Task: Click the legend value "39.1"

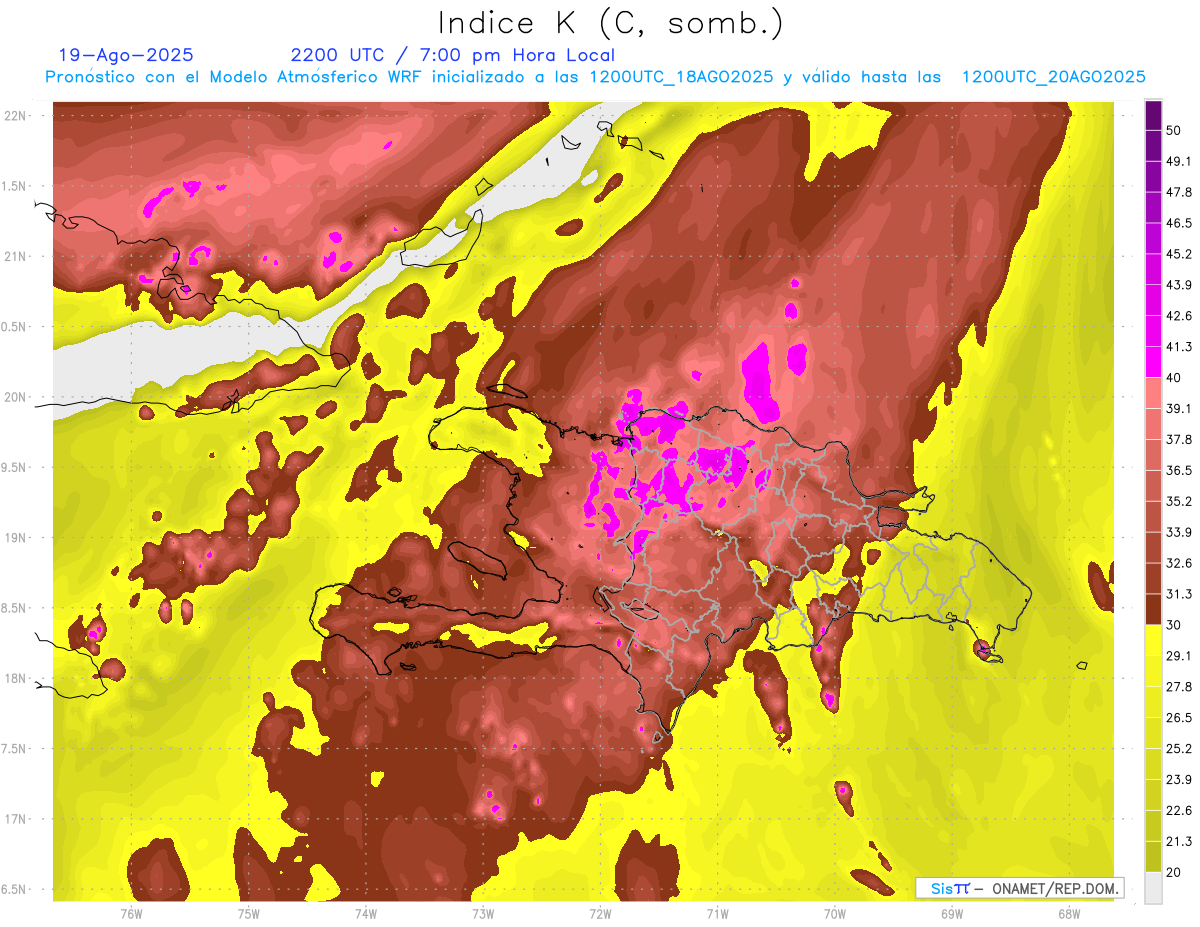Action: [x=1180, y=408]
